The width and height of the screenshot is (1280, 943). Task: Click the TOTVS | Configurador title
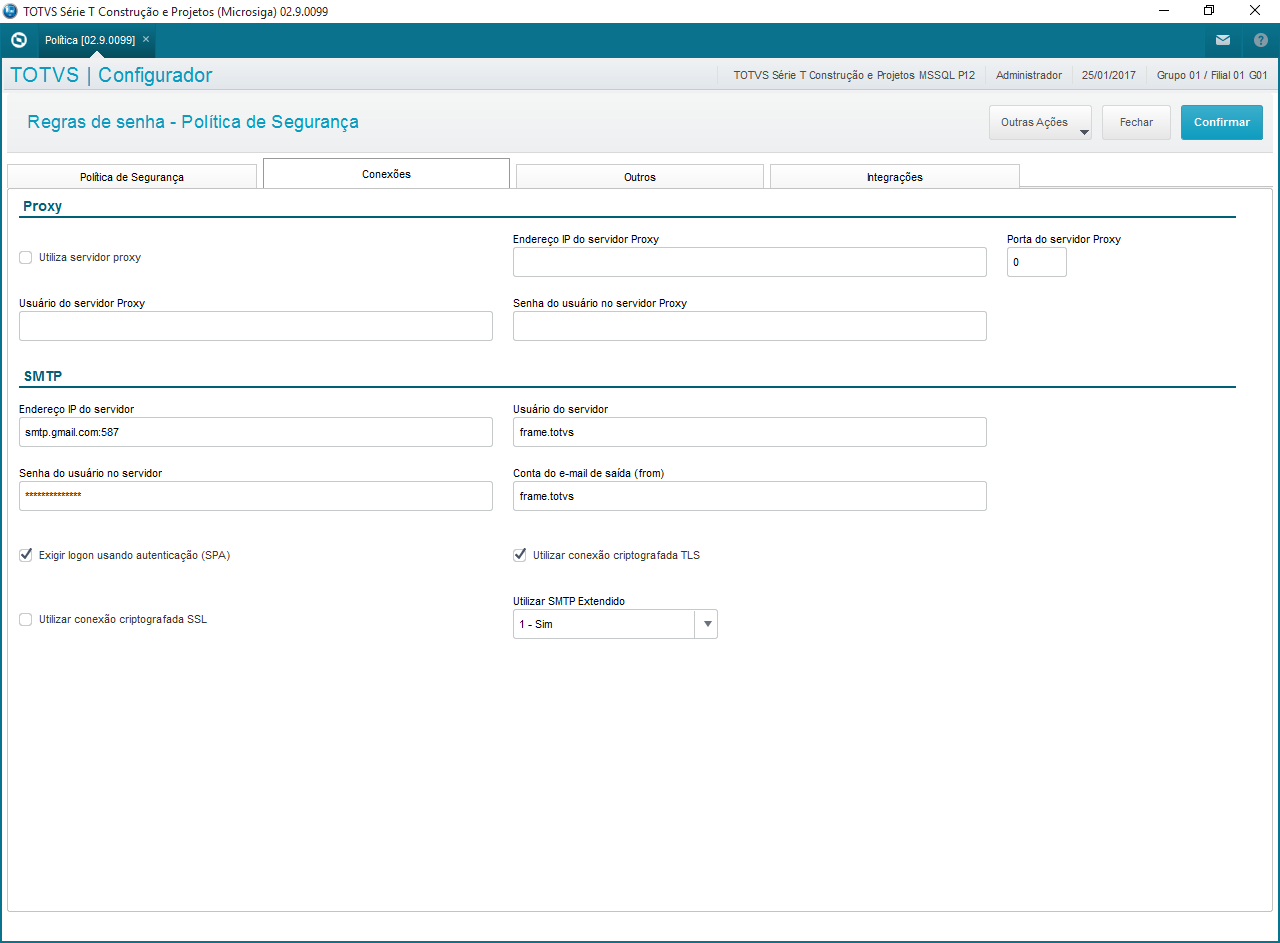click(x=111, y=75)
